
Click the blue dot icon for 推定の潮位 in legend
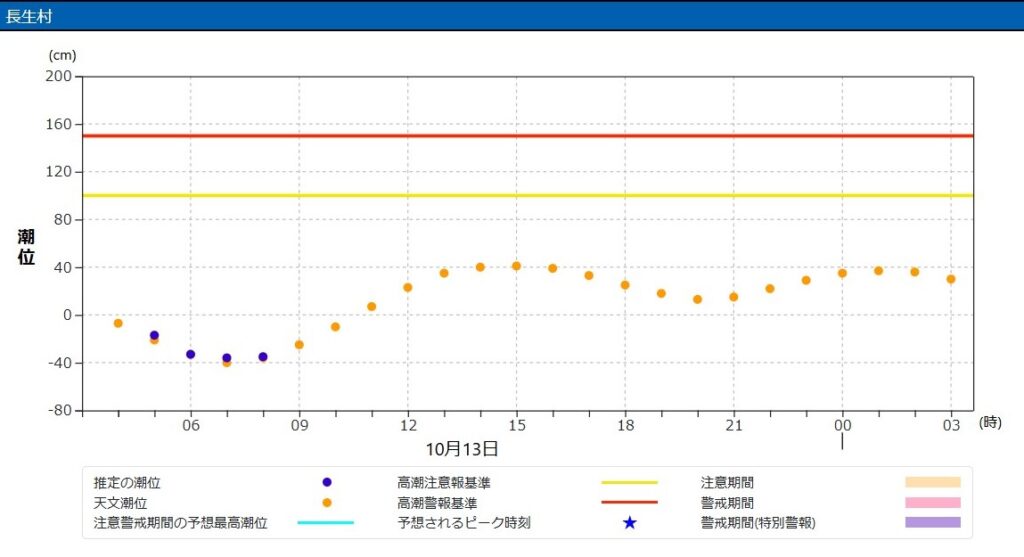(x=327, y=482)
